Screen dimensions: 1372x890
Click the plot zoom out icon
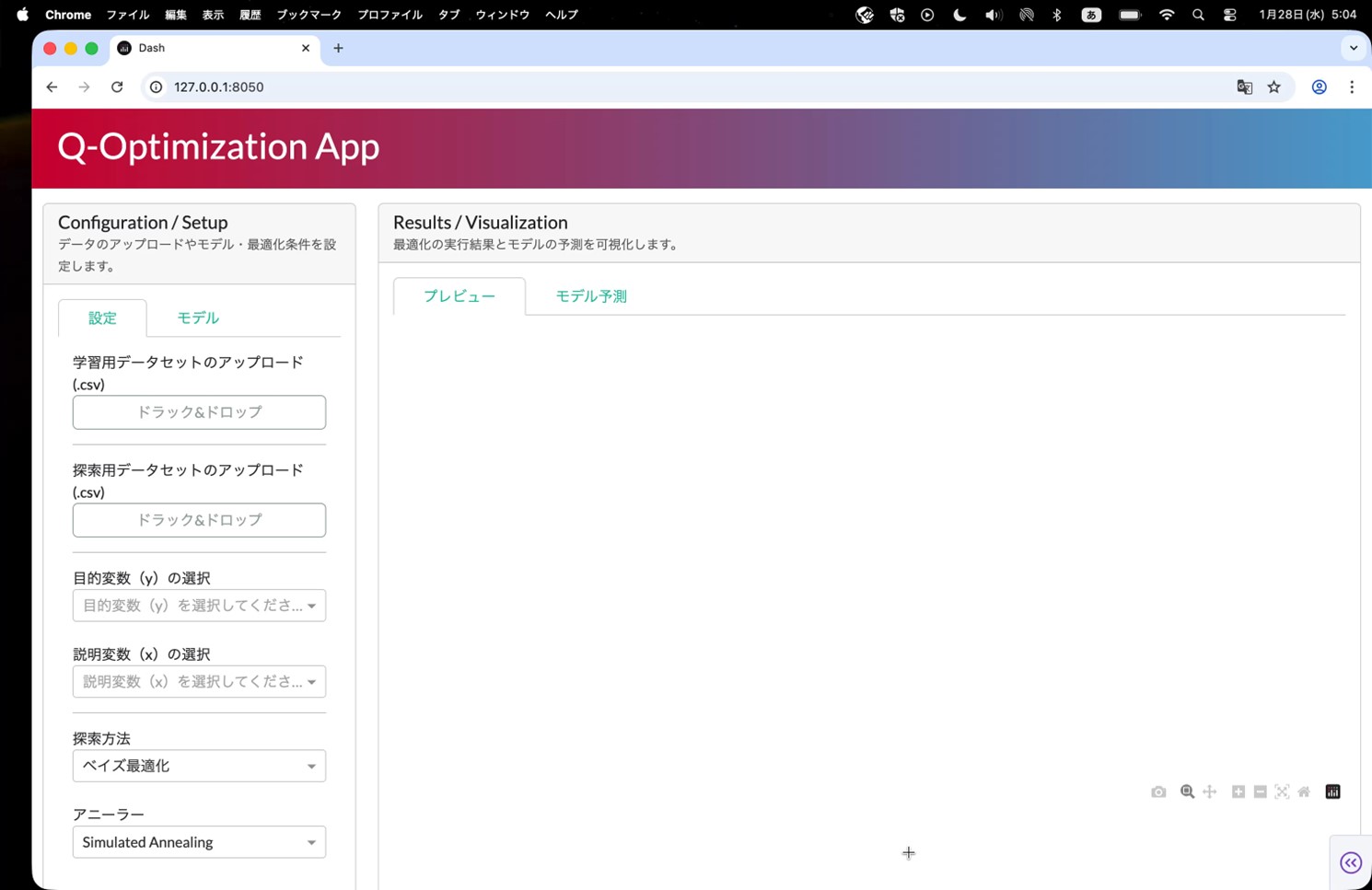(1261, 792)
